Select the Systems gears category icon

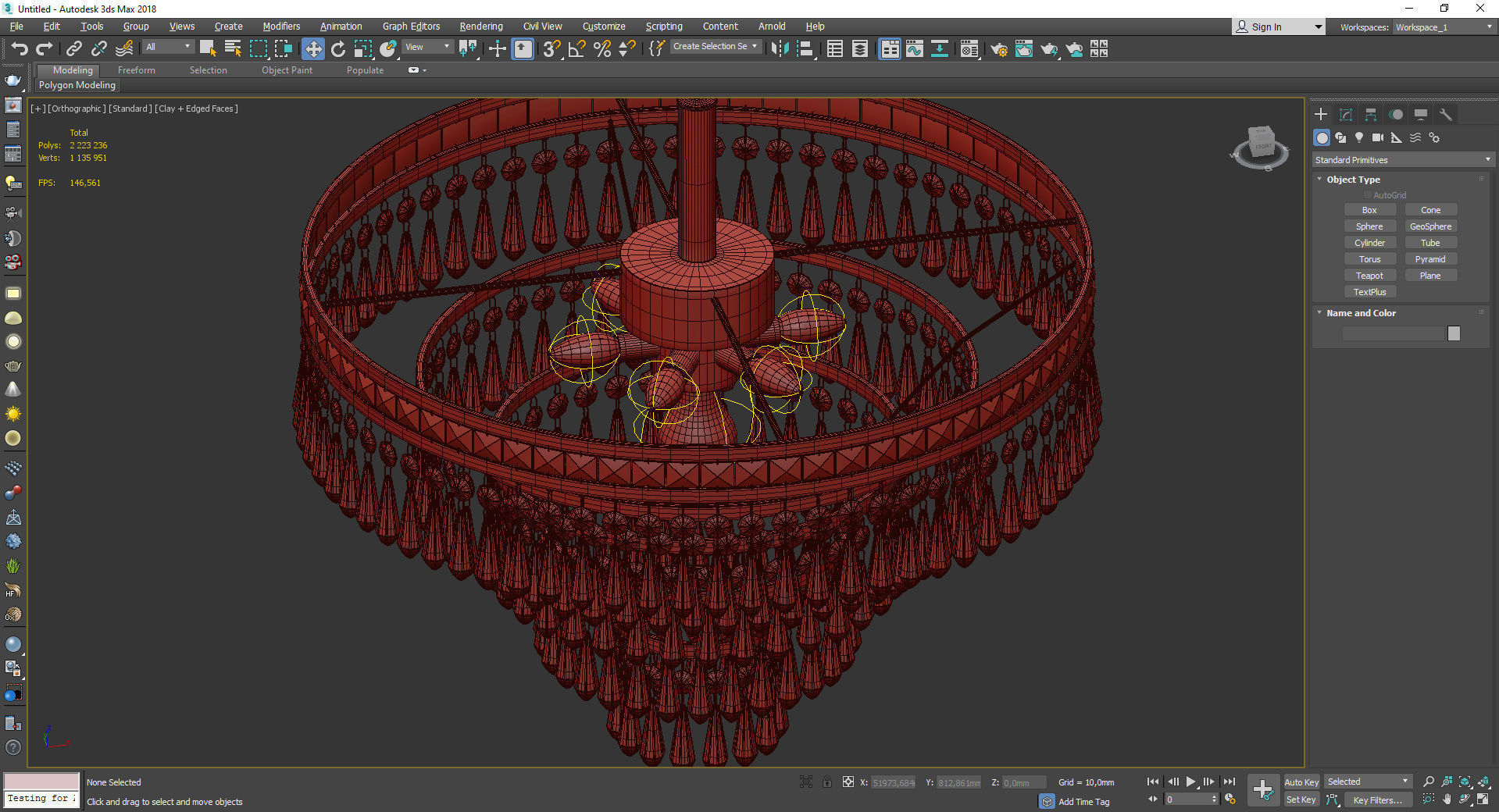tap(1434, 137)
